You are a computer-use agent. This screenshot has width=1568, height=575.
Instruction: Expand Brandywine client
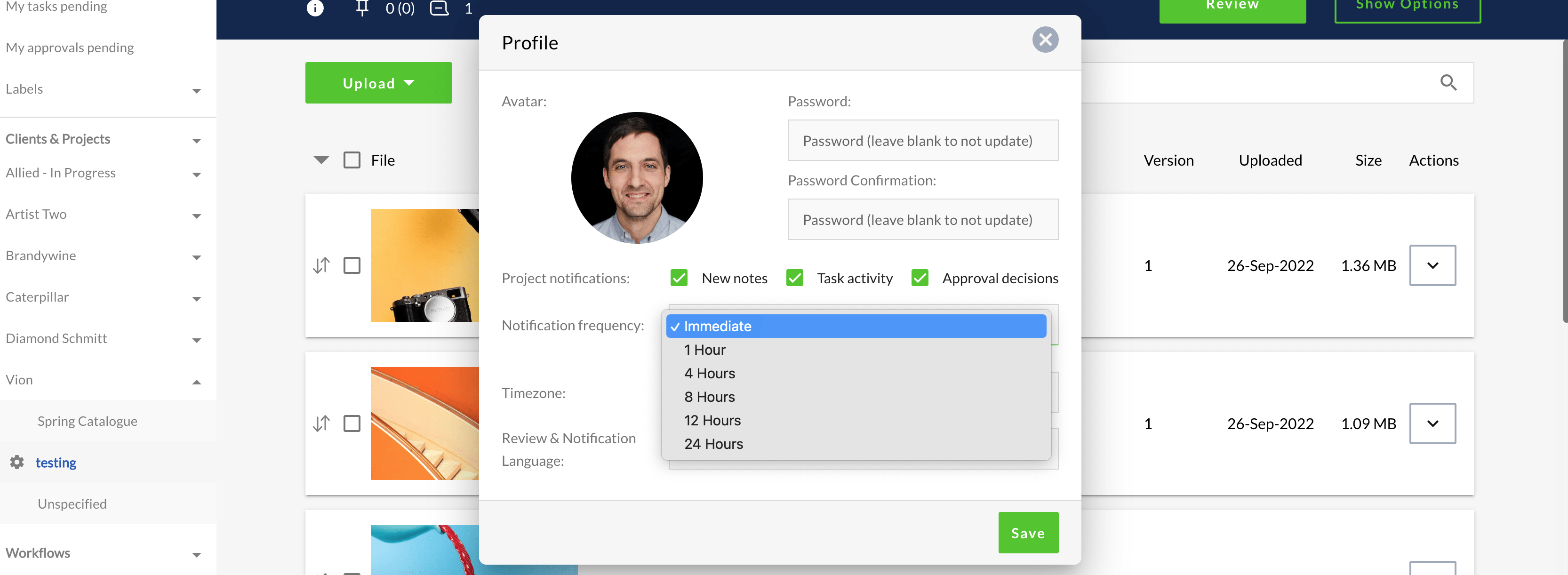[196, 257]
